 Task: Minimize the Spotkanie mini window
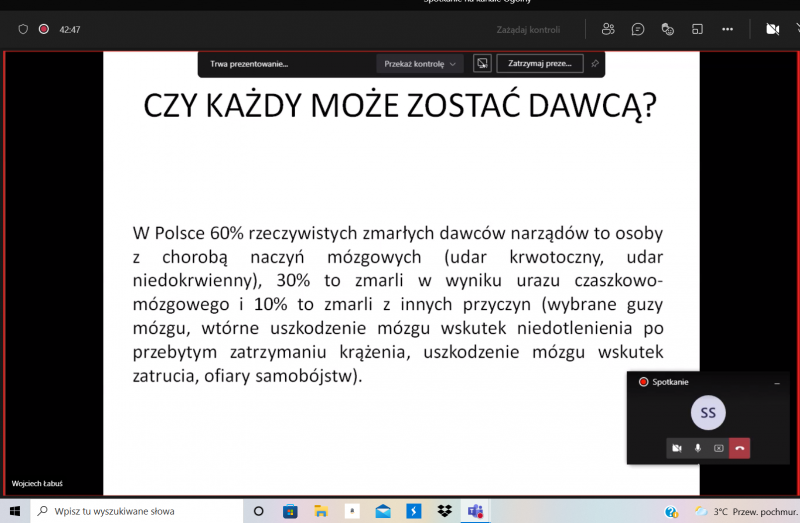tap(777, 383)
